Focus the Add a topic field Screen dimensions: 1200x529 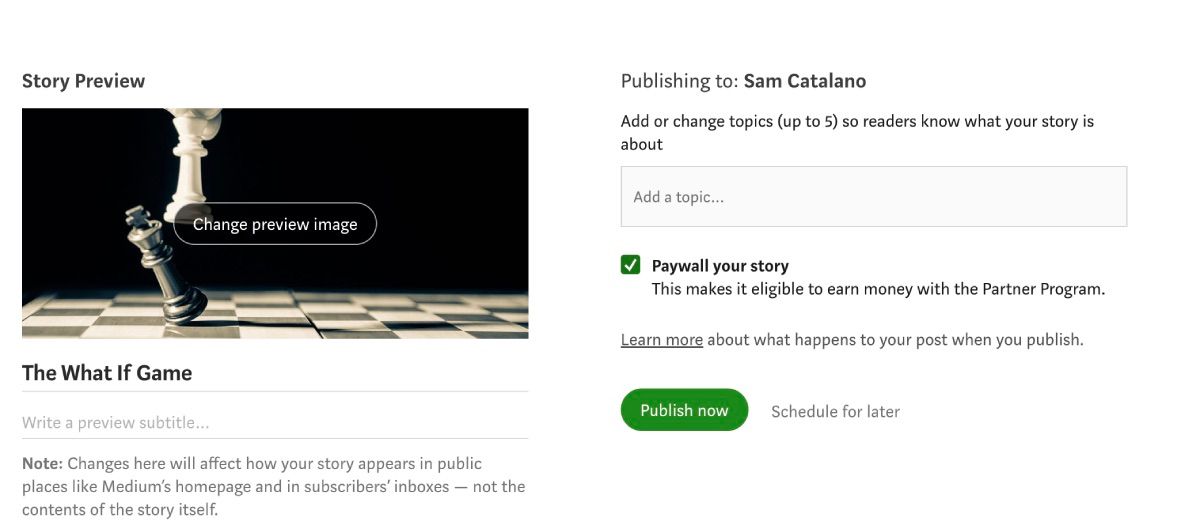[873, 197]
